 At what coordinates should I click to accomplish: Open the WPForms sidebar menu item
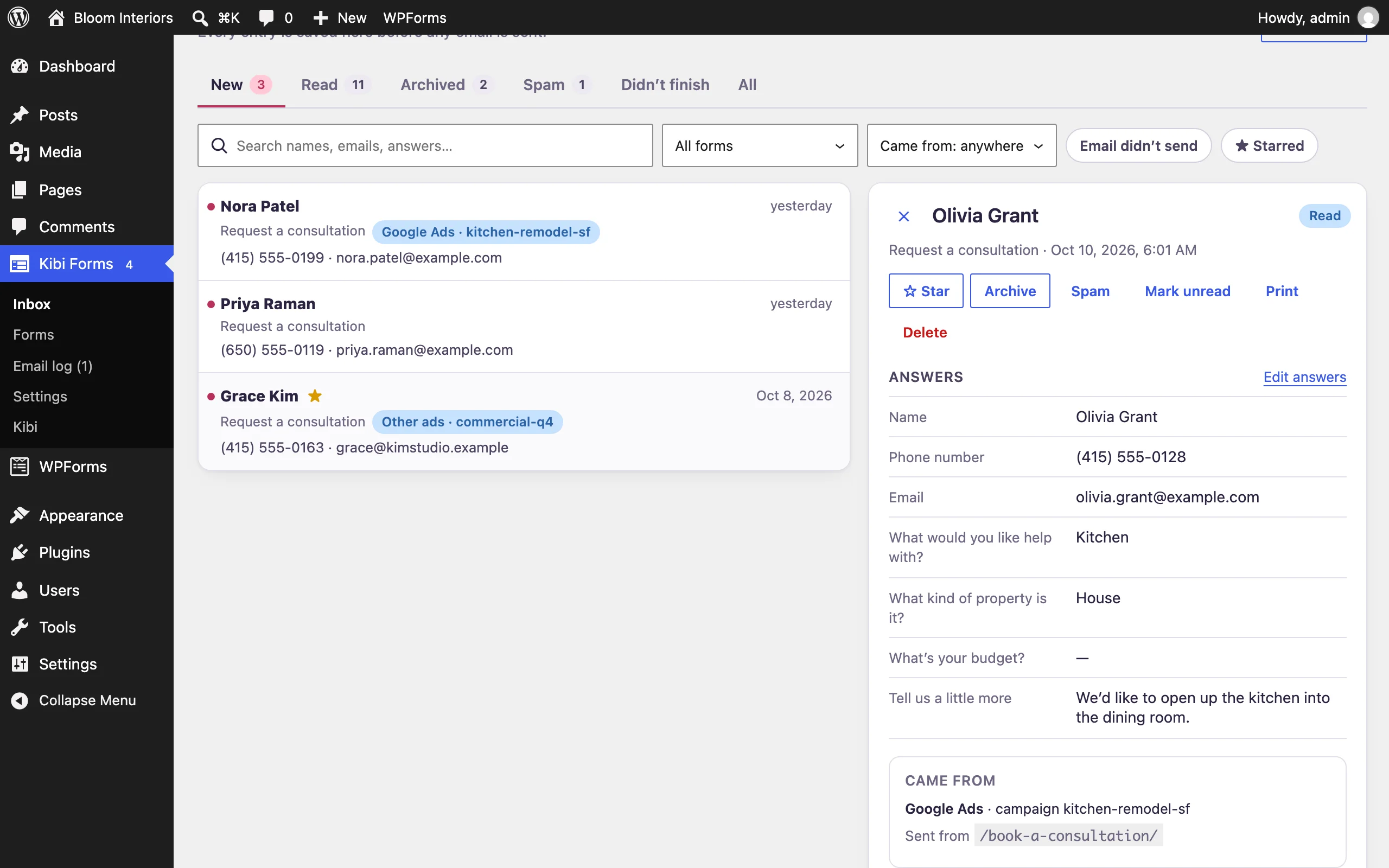(x=87, y=466)
